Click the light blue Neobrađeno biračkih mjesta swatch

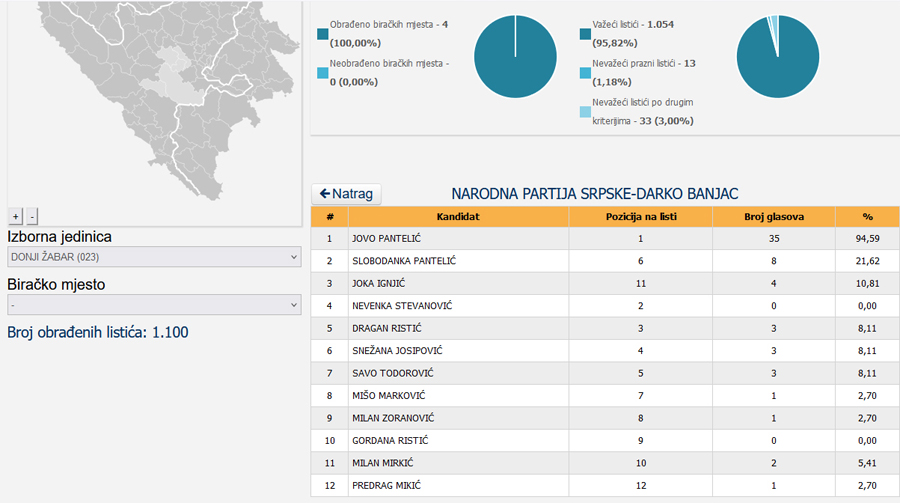pos(323,73)
